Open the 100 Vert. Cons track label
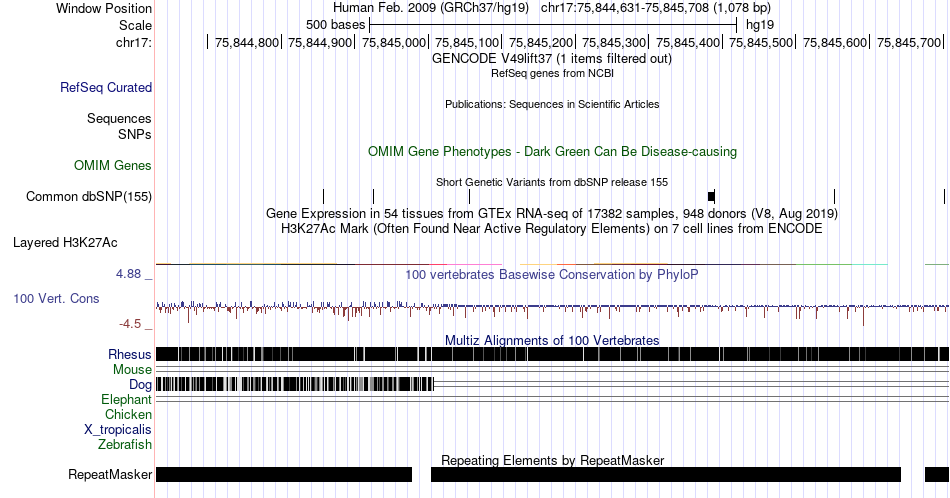 [x=56, y=298]
